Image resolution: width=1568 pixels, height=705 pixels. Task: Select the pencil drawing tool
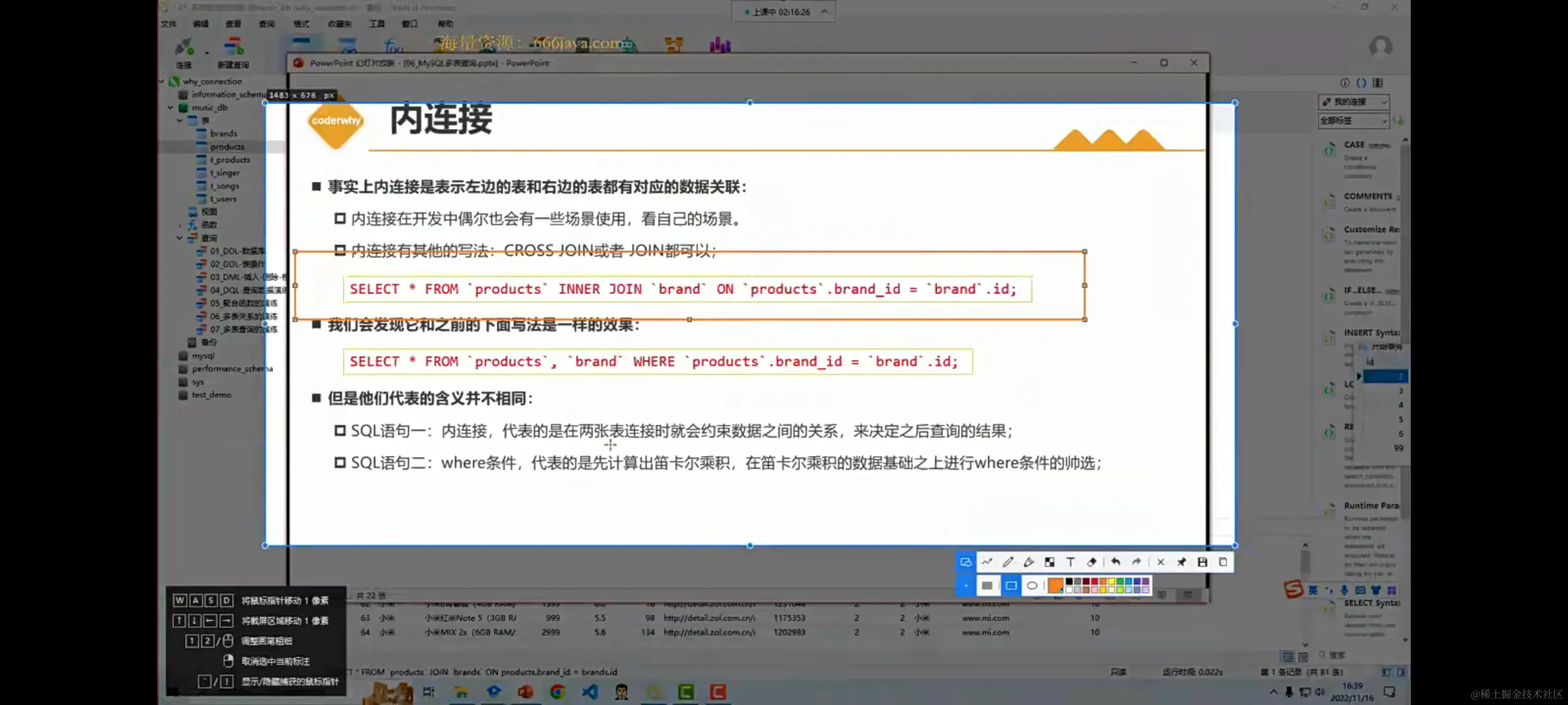[1008, 562]
